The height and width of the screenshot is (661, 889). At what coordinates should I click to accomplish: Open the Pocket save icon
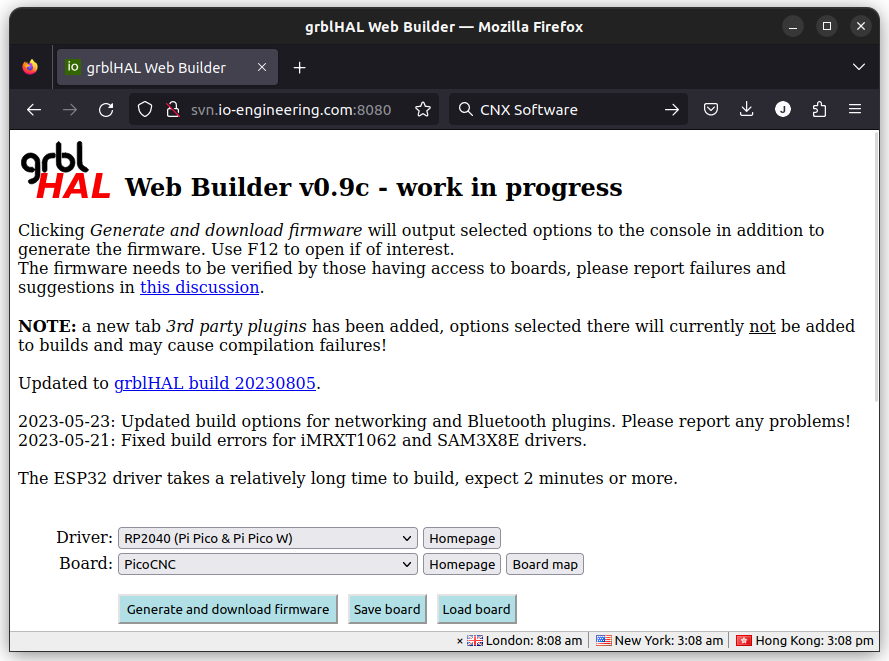click(x=711, y=109)
